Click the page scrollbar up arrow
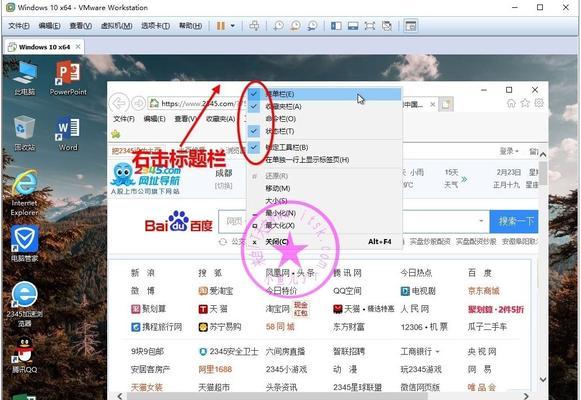The width and height of the screenshot is (581, 400). coord(543,154)
